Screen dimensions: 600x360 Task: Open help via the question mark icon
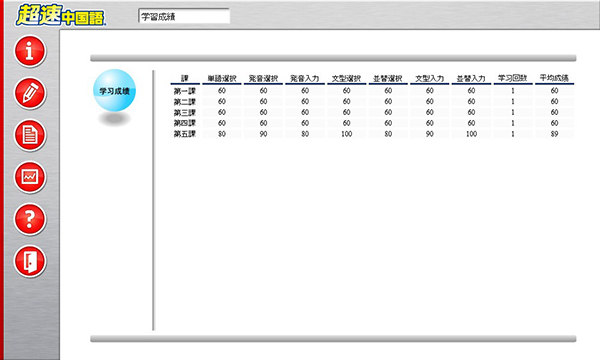(x=30, y=219)
